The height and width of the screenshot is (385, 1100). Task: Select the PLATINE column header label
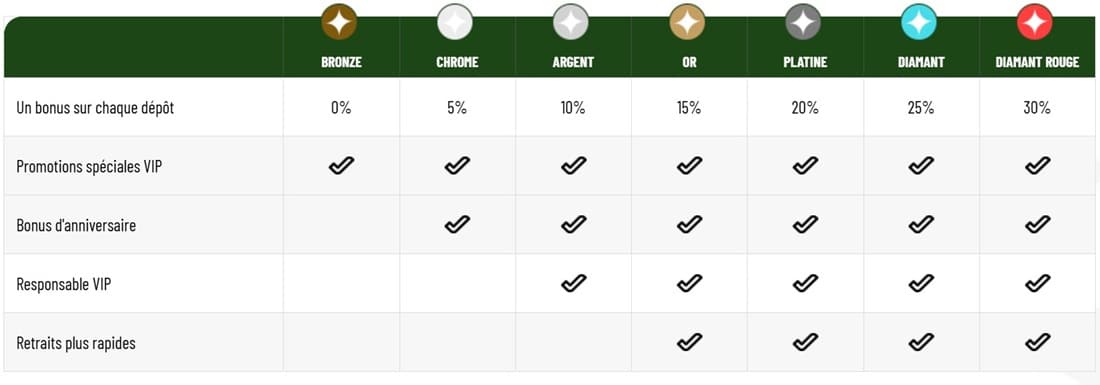pos(805,62)
